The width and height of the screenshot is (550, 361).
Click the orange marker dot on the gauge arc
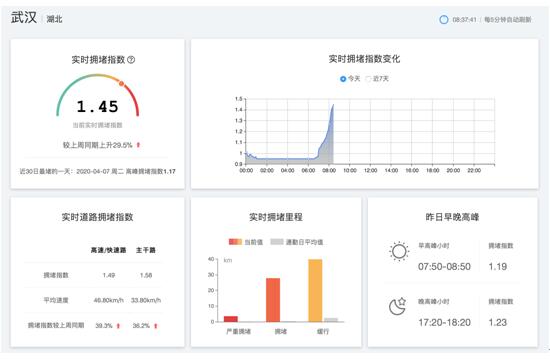pos(121,83)
